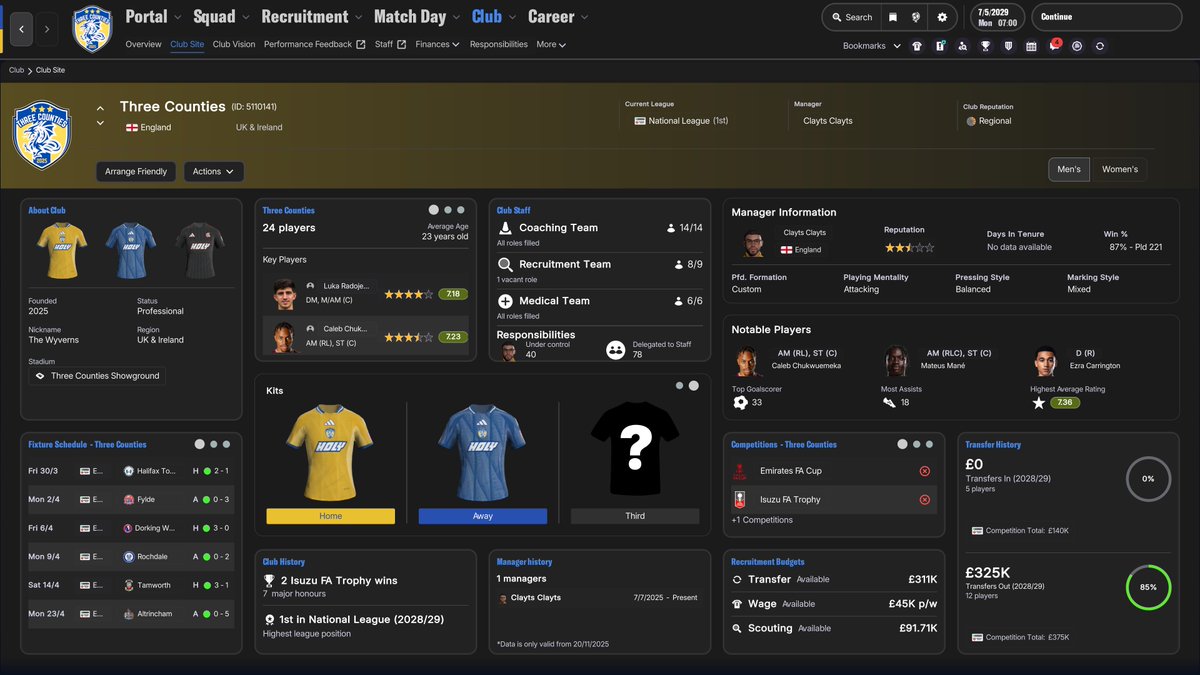
Task: Click the Emirates FA Cup eliminated icon
Action: [x=924, y=471]
